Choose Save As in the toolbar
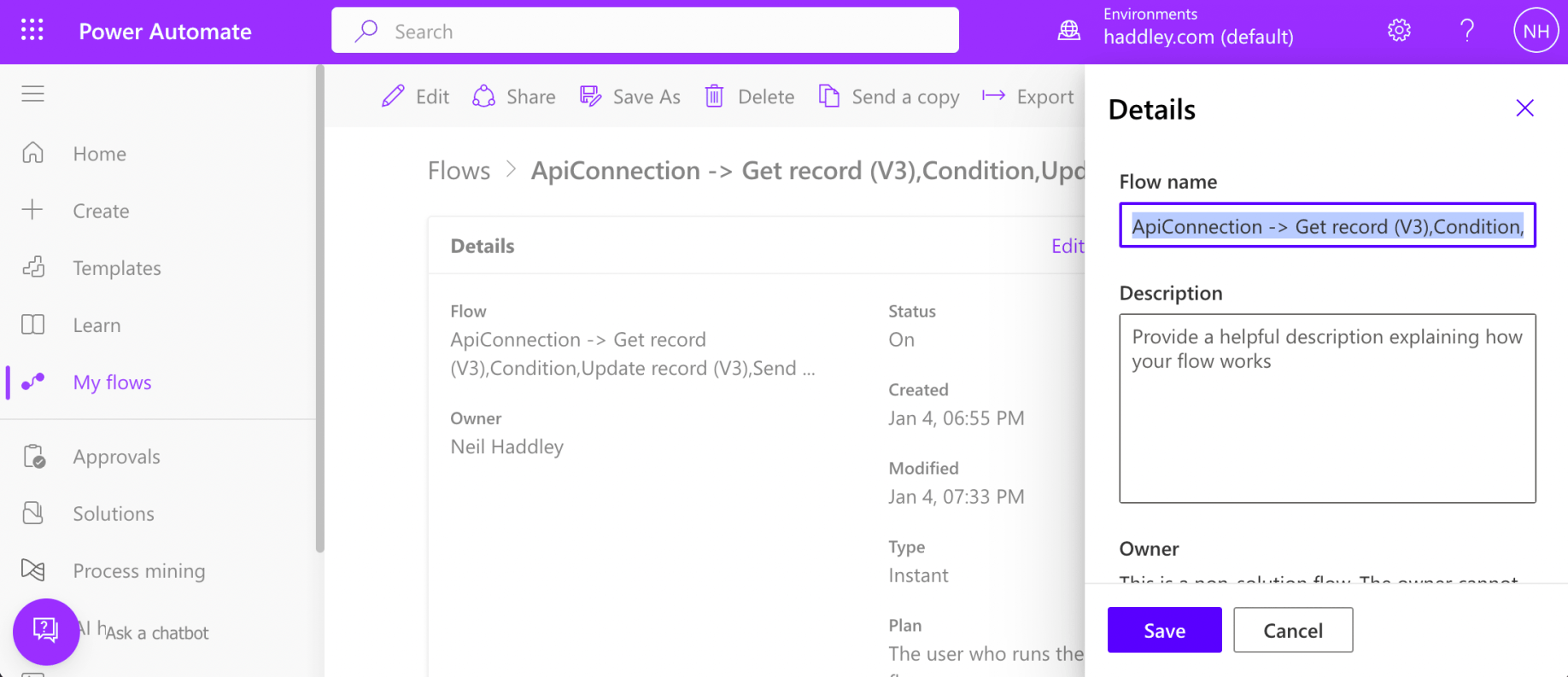 630,96
